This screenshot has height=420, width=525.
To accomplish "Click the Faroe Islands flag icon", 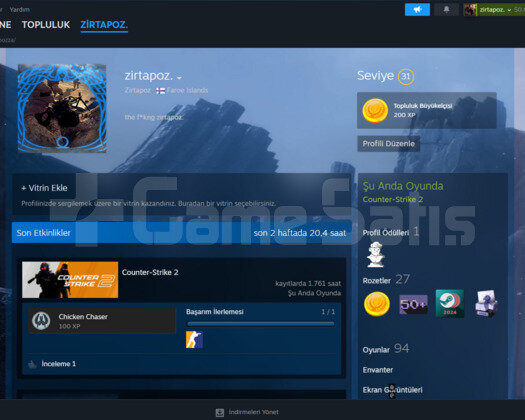I will [160, 90].
